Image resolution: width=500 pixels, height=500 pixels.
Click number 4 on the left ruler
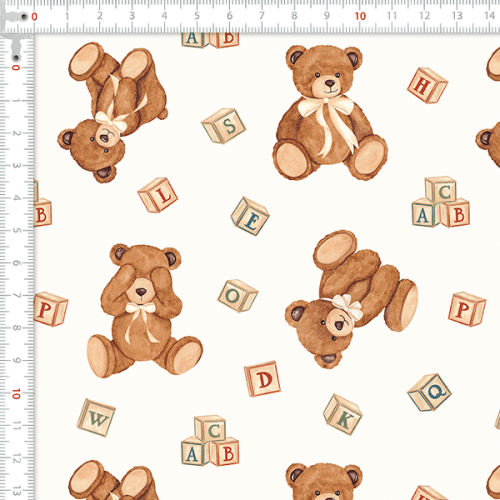(x=16, y=198)
